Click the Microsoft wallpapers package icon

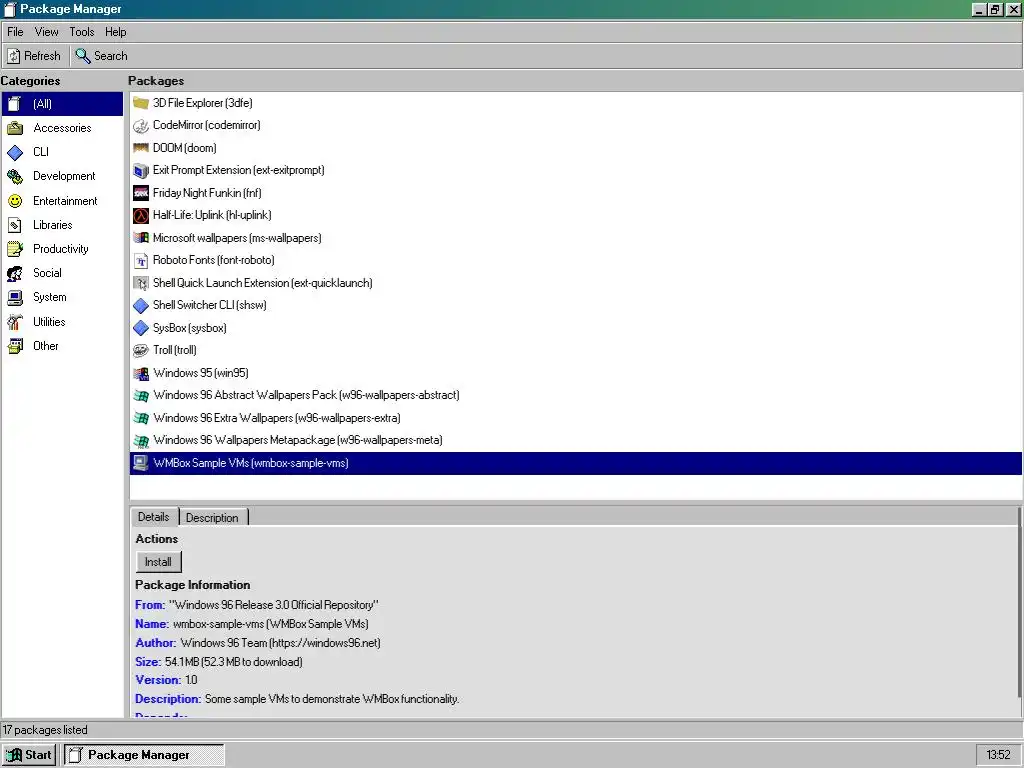click(x=141, y=238)
